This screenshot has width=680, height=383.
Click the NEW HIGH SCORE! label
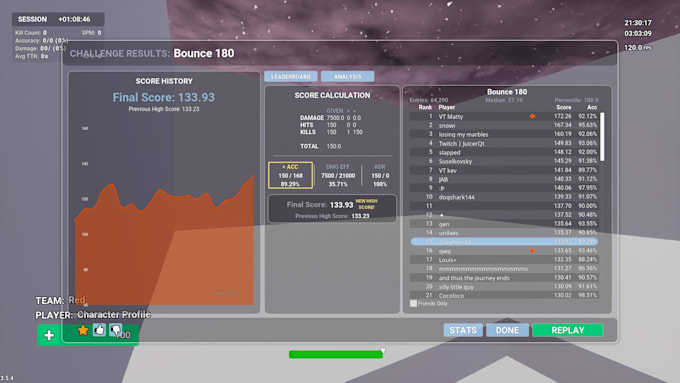[x=366, y=204]
